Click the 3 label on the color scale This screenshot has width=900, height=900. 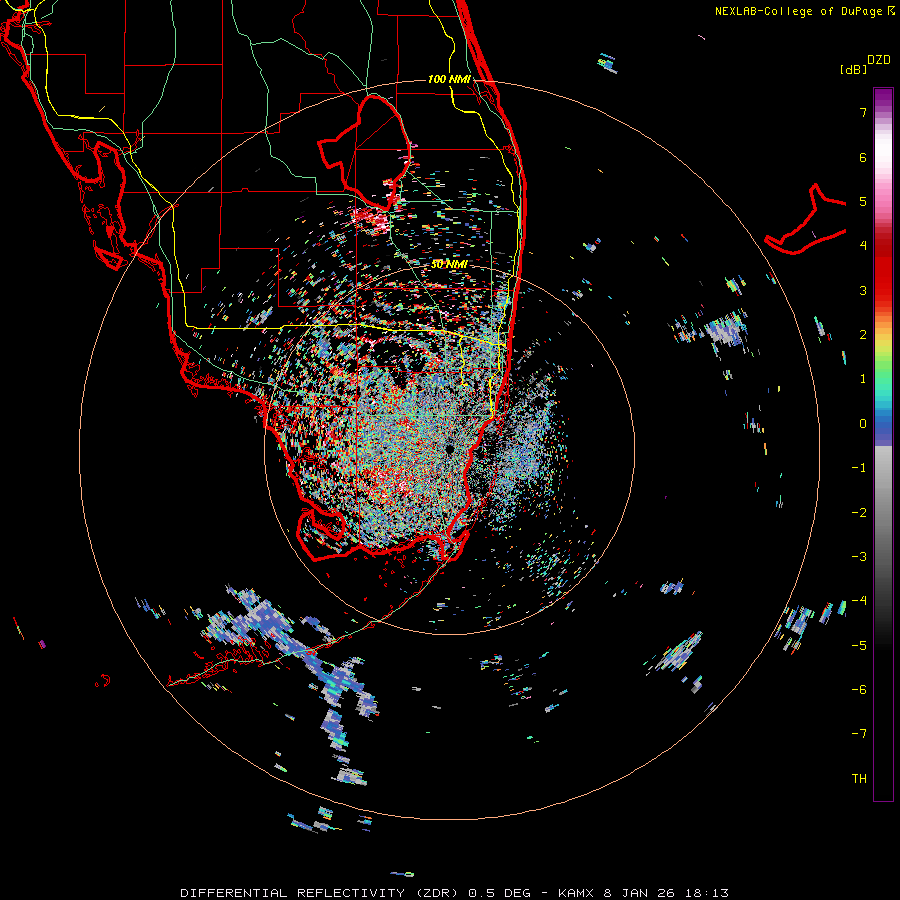(x=863, y=290)
